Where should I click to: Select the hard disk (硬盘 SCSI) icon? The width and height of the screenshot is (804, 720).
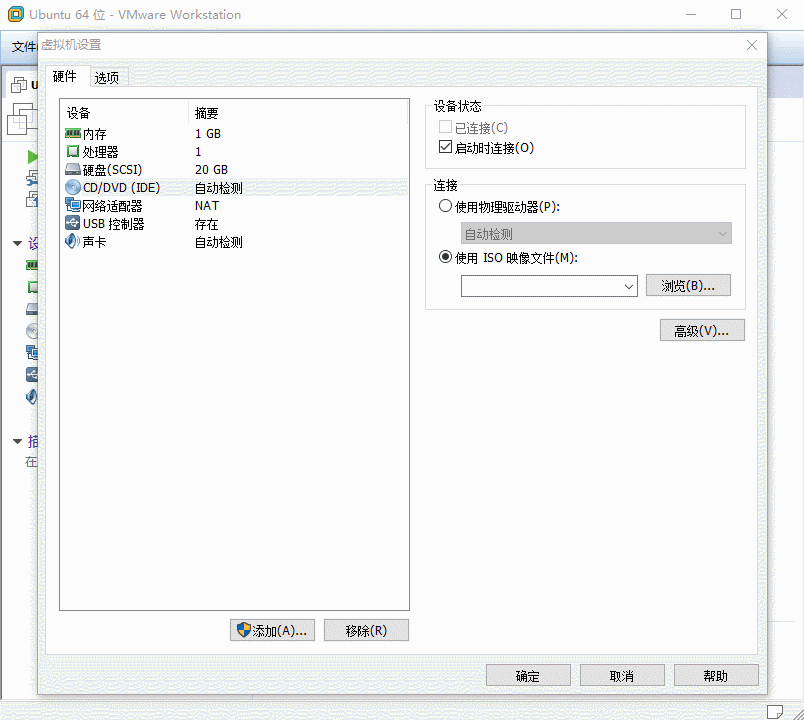[72, 169]
